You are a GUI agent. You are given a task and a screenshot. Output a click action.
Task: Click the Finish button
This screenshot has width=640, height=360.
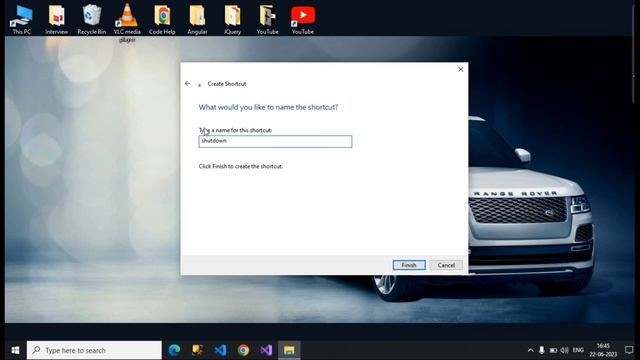(409, 265)
